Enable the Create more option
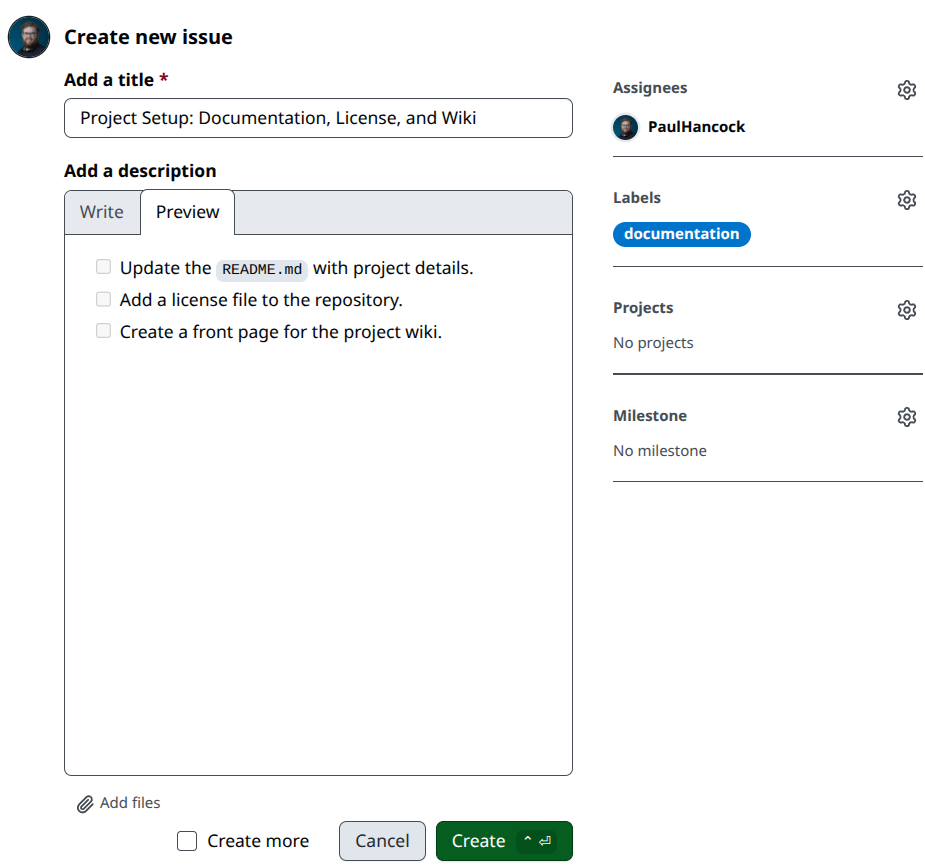The image size is (925, 866). pos(187,841)
